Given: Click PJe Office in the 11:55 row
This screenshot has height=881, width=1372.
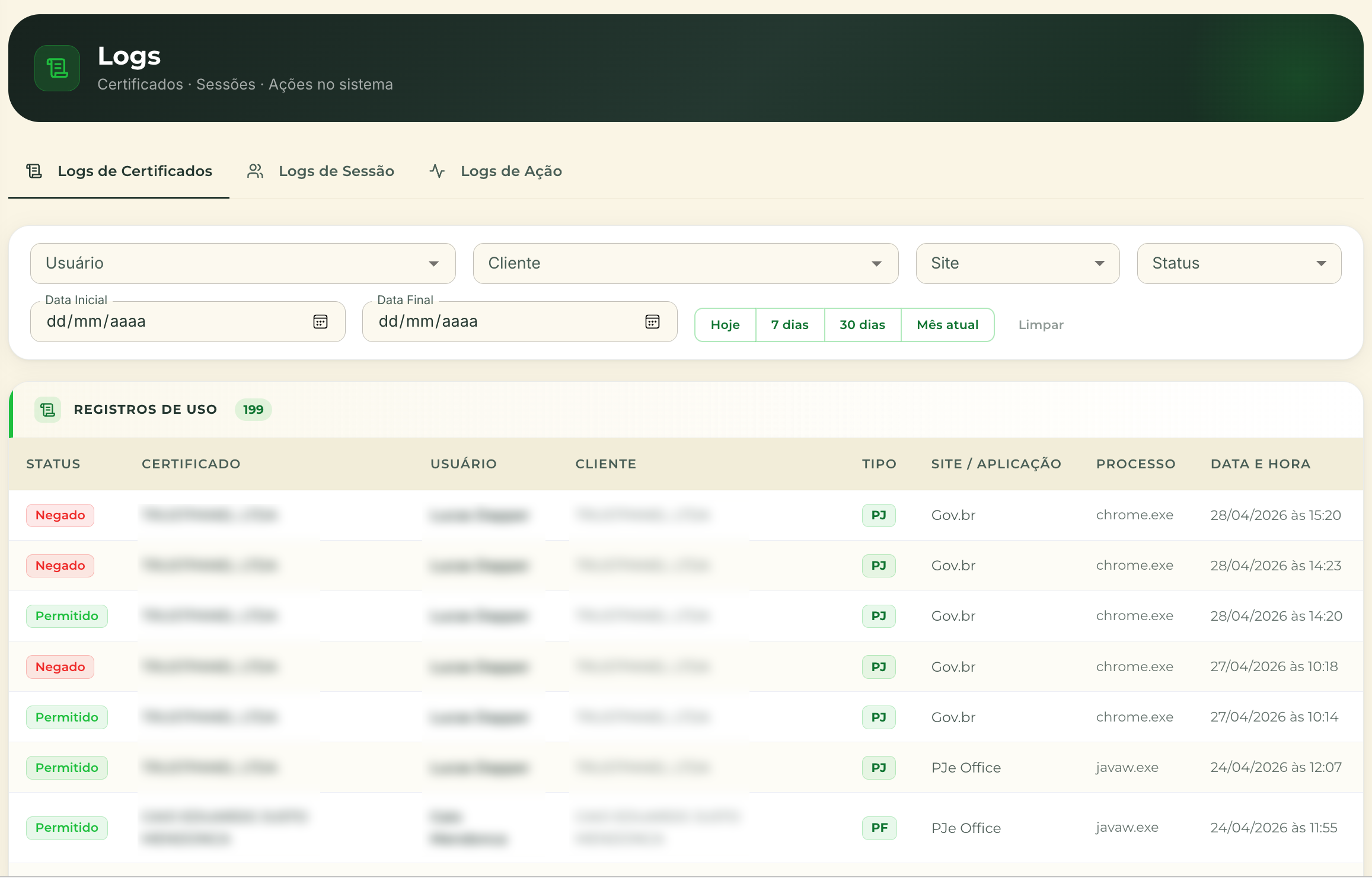Looking at the screenshot, I should [966, 828].
